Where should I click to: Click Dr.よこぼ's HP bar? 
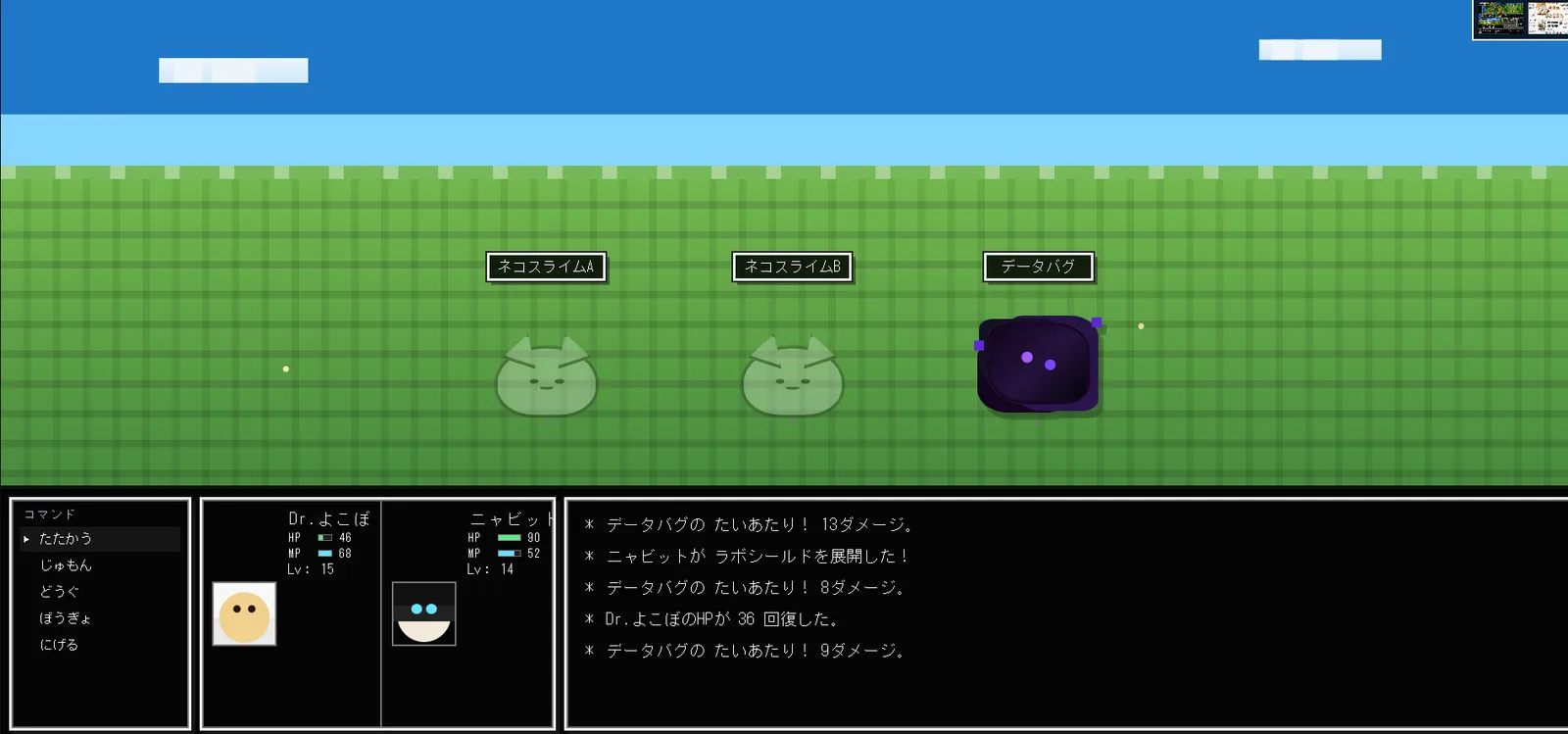click(325, 538)
